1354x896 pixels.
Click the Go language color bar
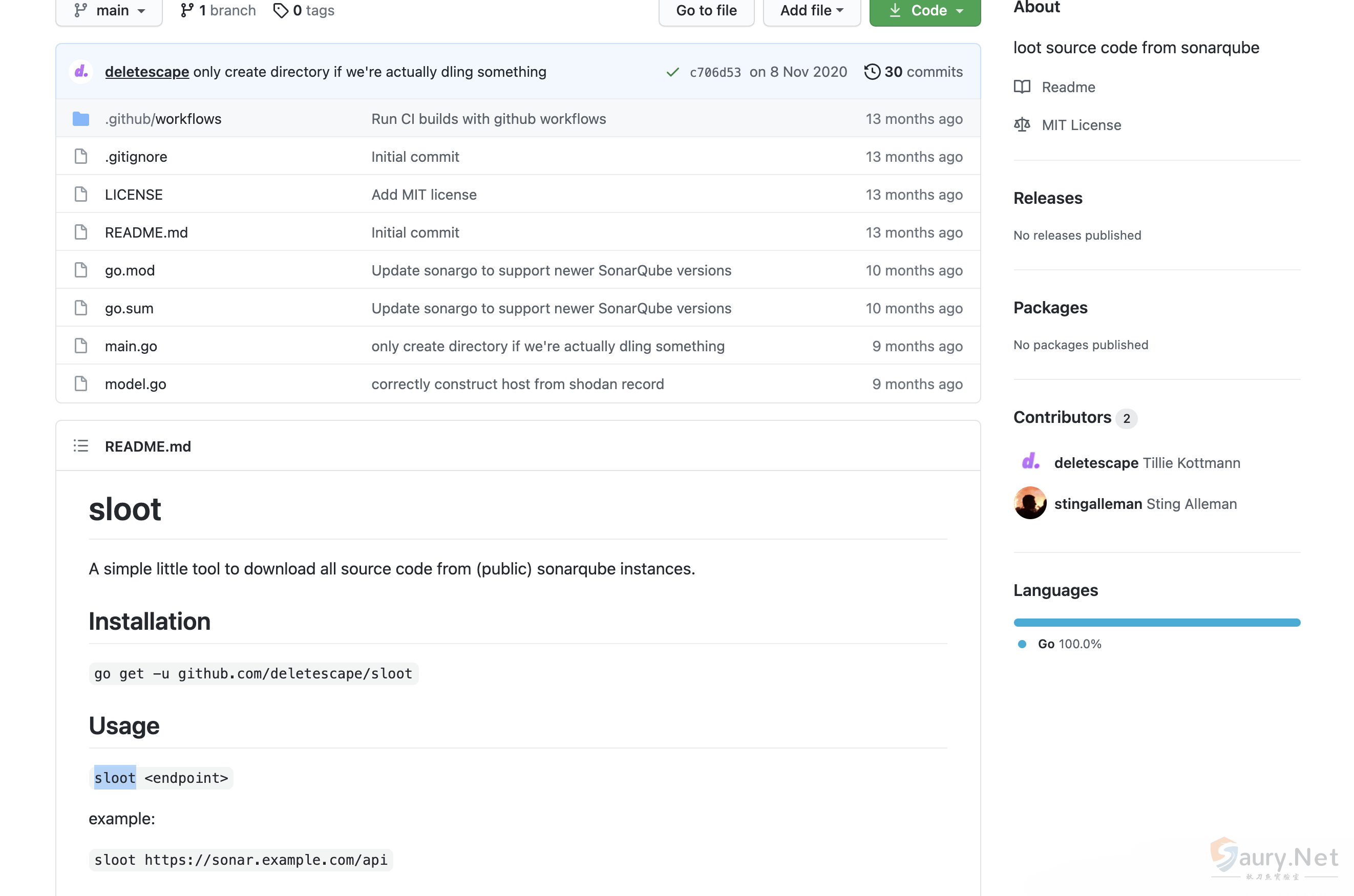(x=1156, y=622)
